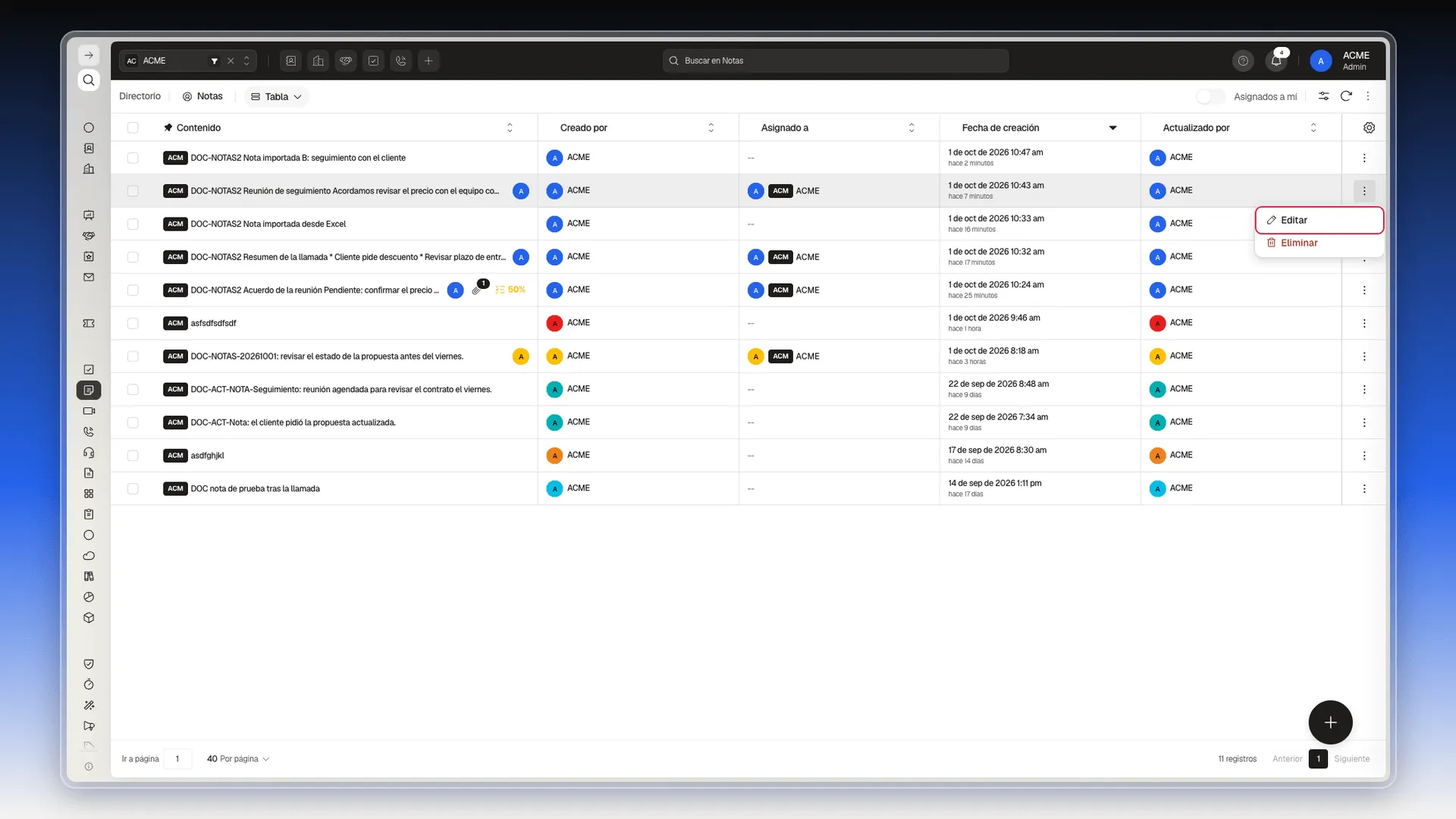This screenshot has width=1456, height=819.
Task: Select checkbox for Nota importada desde Excel
Action: tap(133, 224)
